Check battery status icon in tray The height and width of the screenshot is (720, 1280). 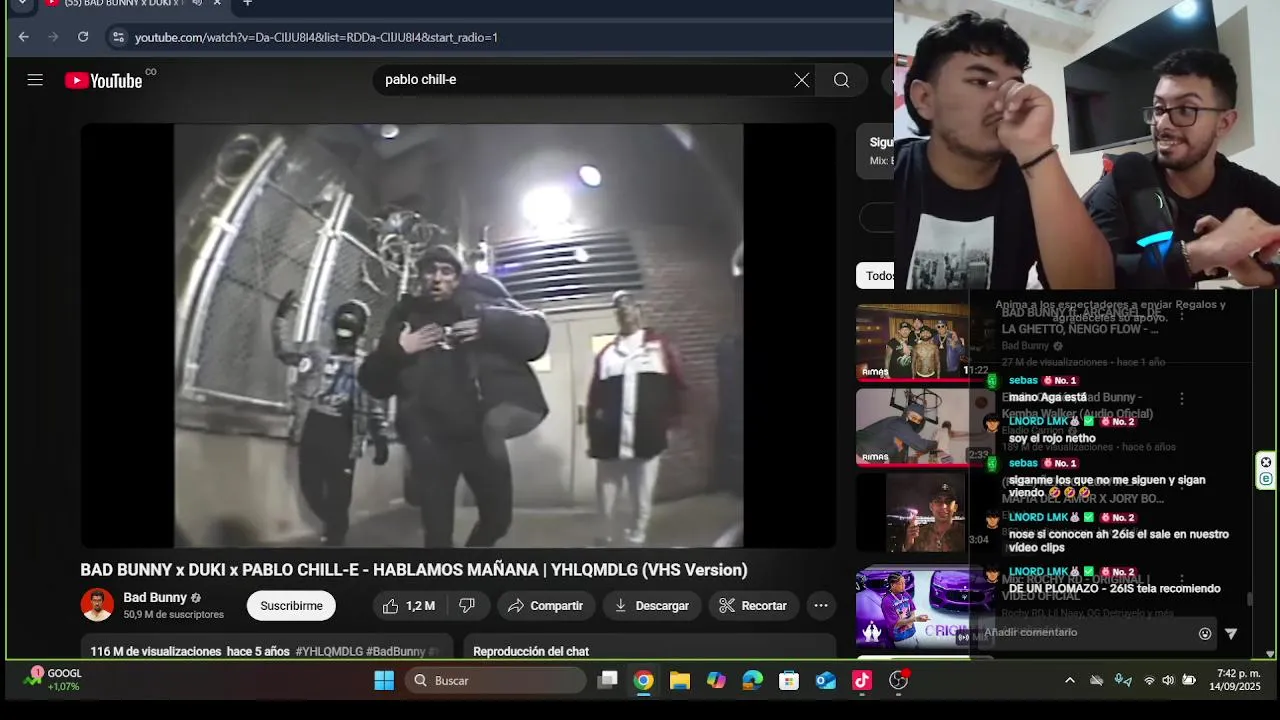click(1189, 681)
